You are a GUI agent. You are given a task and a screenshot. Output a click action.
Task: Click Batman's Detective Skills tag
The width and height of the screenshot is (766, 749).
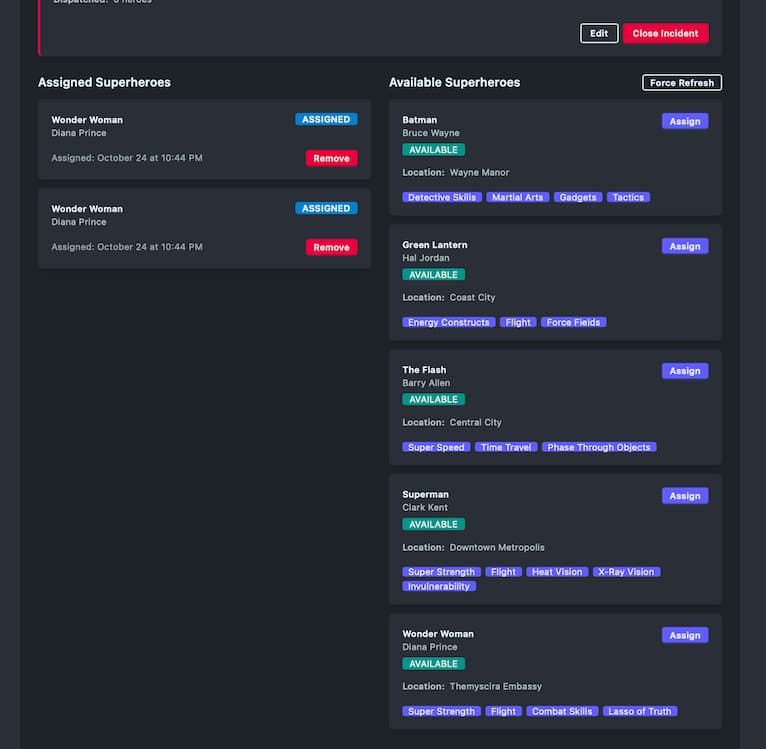[442, 198]
